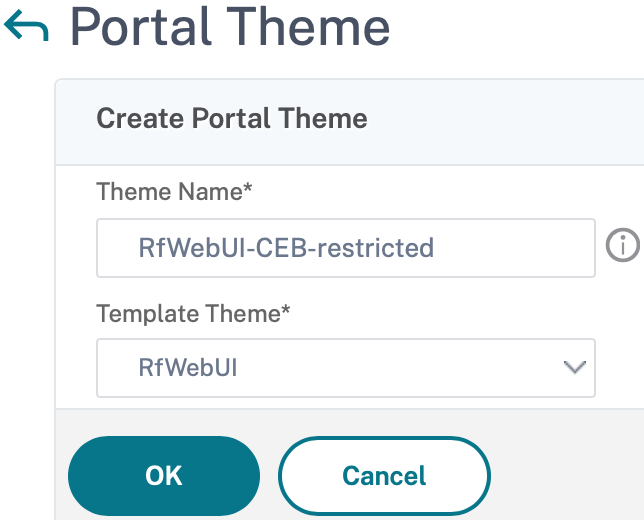
Task: Show Theme Name help via the info icon
Action: coord(622,246)
